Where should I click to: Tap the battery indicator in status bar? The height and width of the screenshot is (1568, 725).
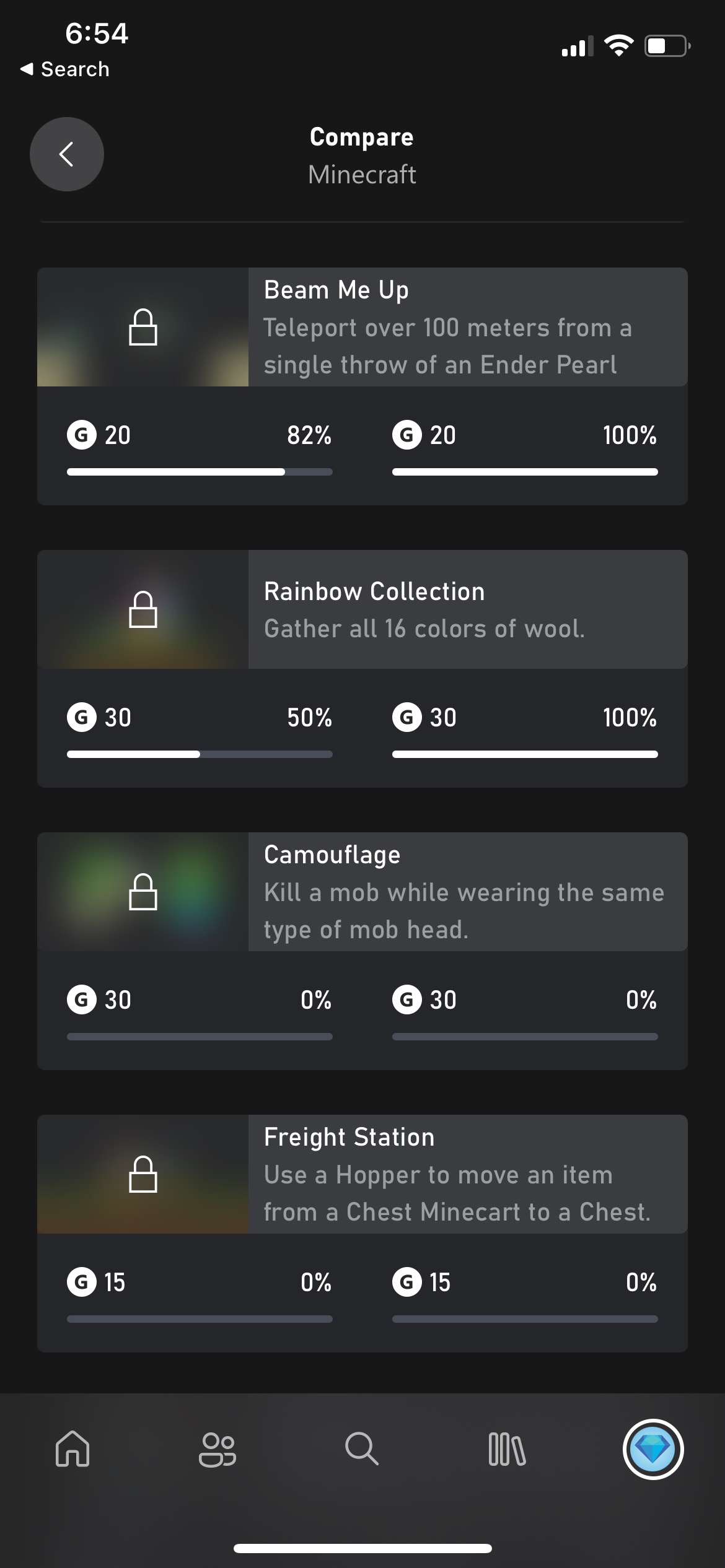(x=667, y=46)
